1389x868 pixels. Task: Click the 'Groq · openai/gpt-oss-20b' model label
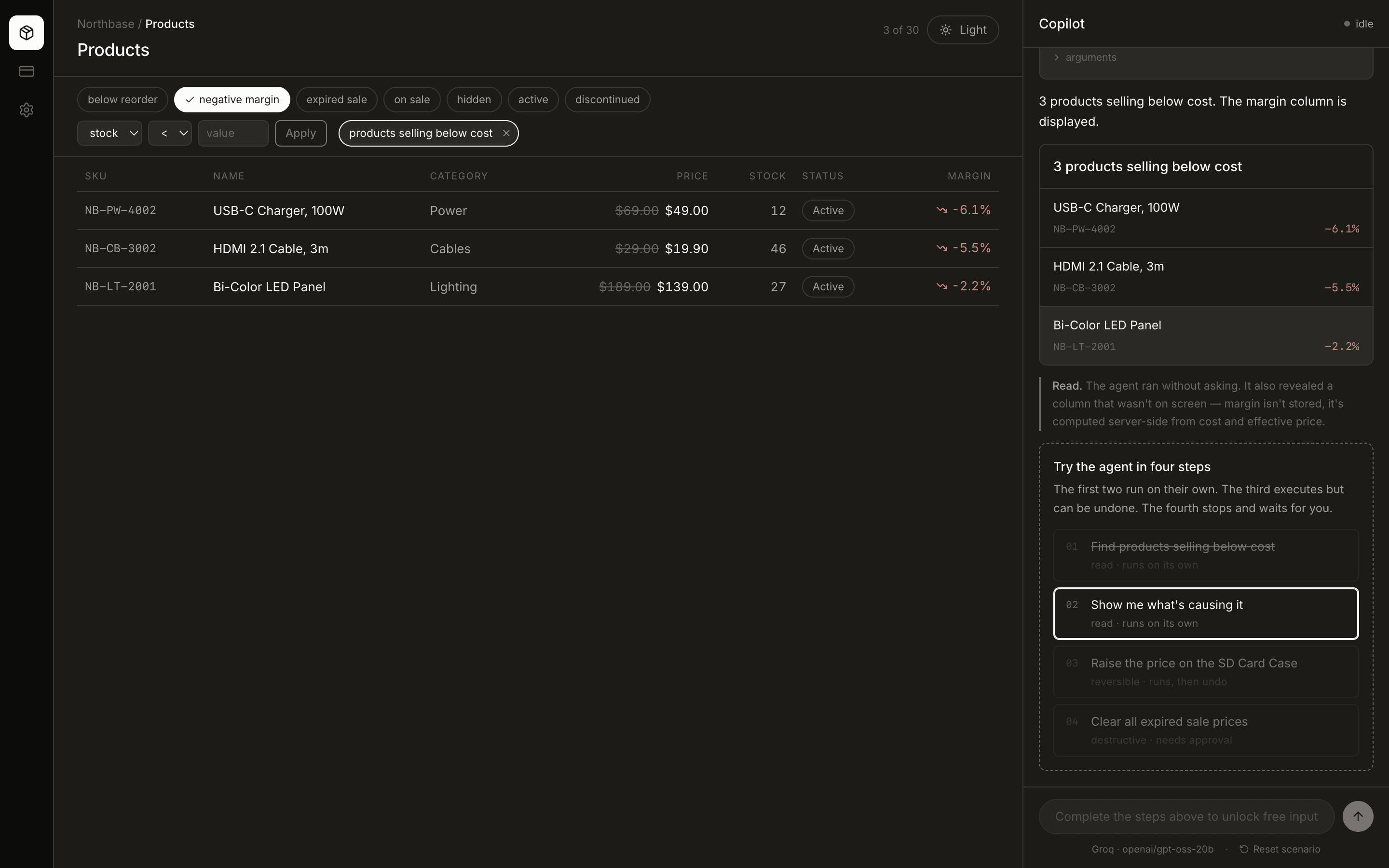1152,849
